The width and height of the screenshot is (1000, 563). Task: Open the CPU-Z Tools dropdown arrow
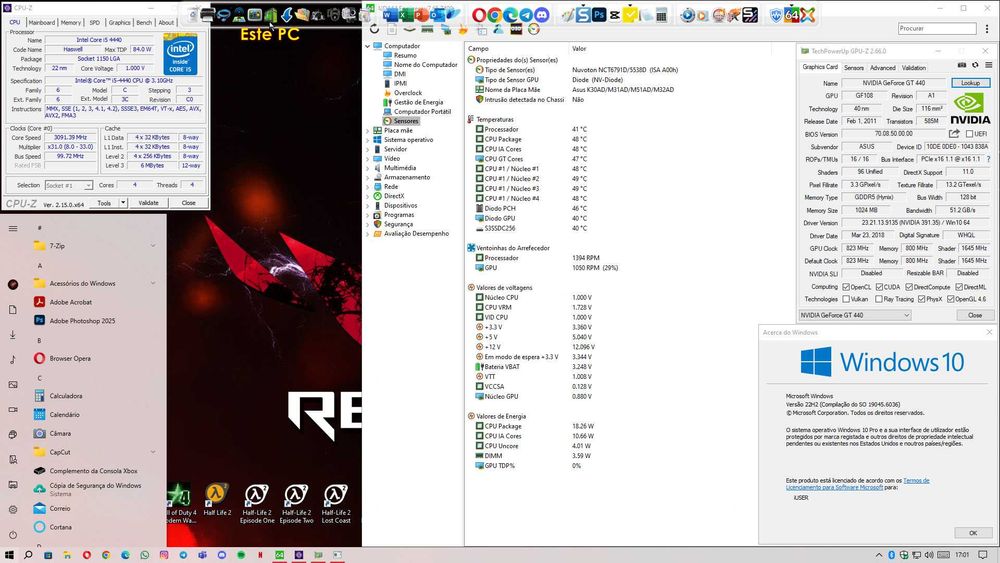(122, 203)
